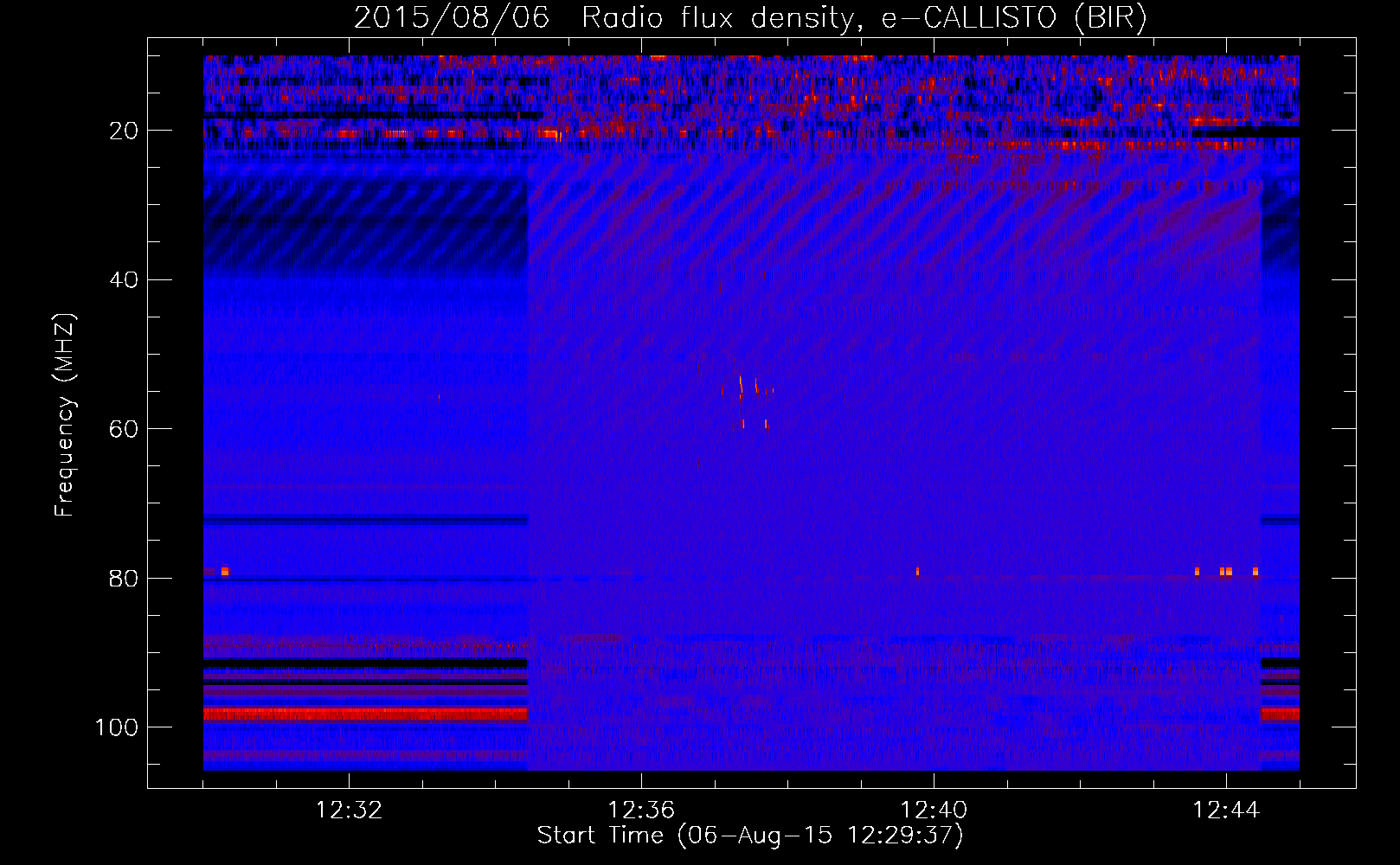Click the 'Start Time (06-Aug-15 12:29:37)' axis label

pyautogui.click(x=750, y=836)
